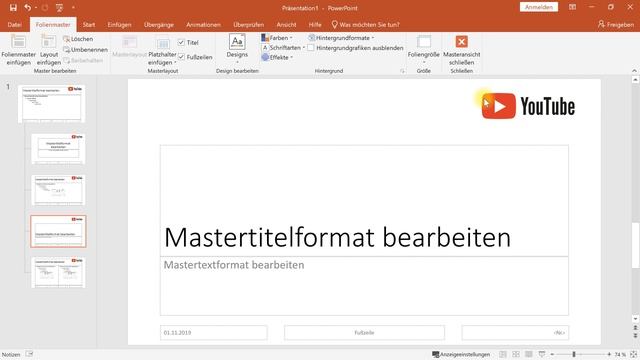Click the YouTube logo on the slide
This screenshot has height=360, width=640.
tap(528, 106)
